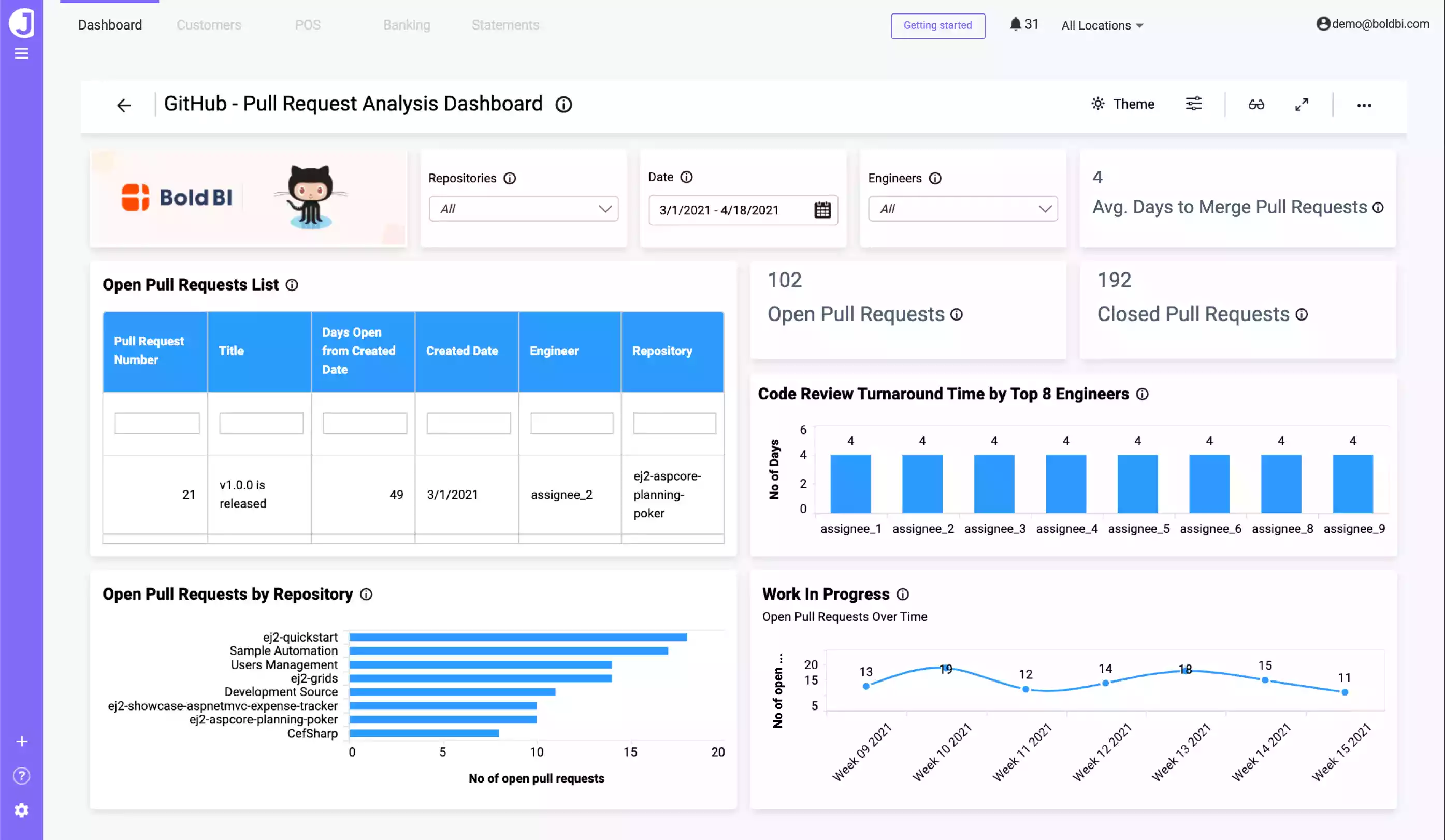
Task: Click the sidebar help question mark icon
Action: (x=21, y=775)
